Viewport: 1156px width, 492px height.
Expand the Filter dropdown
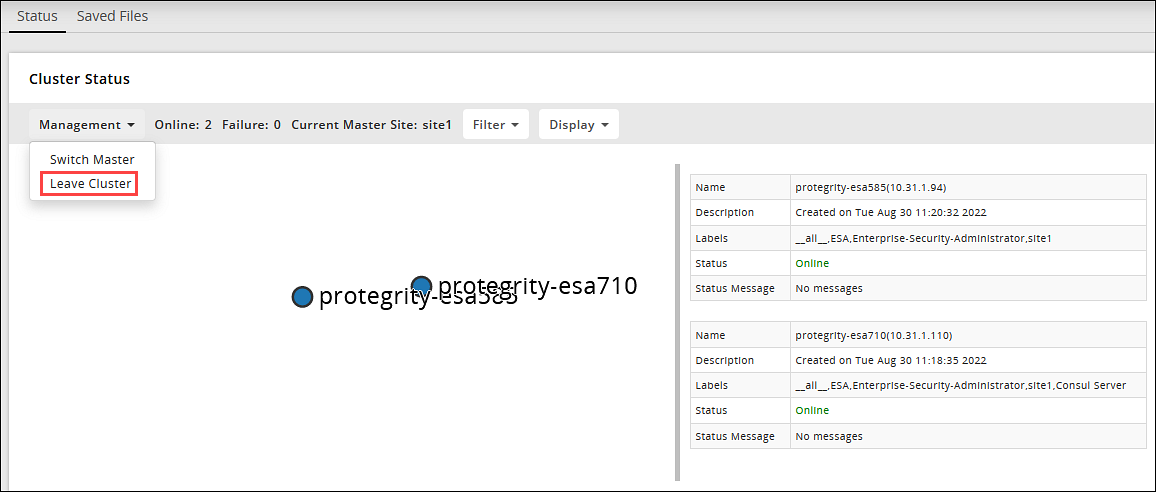tap(495, 125)
